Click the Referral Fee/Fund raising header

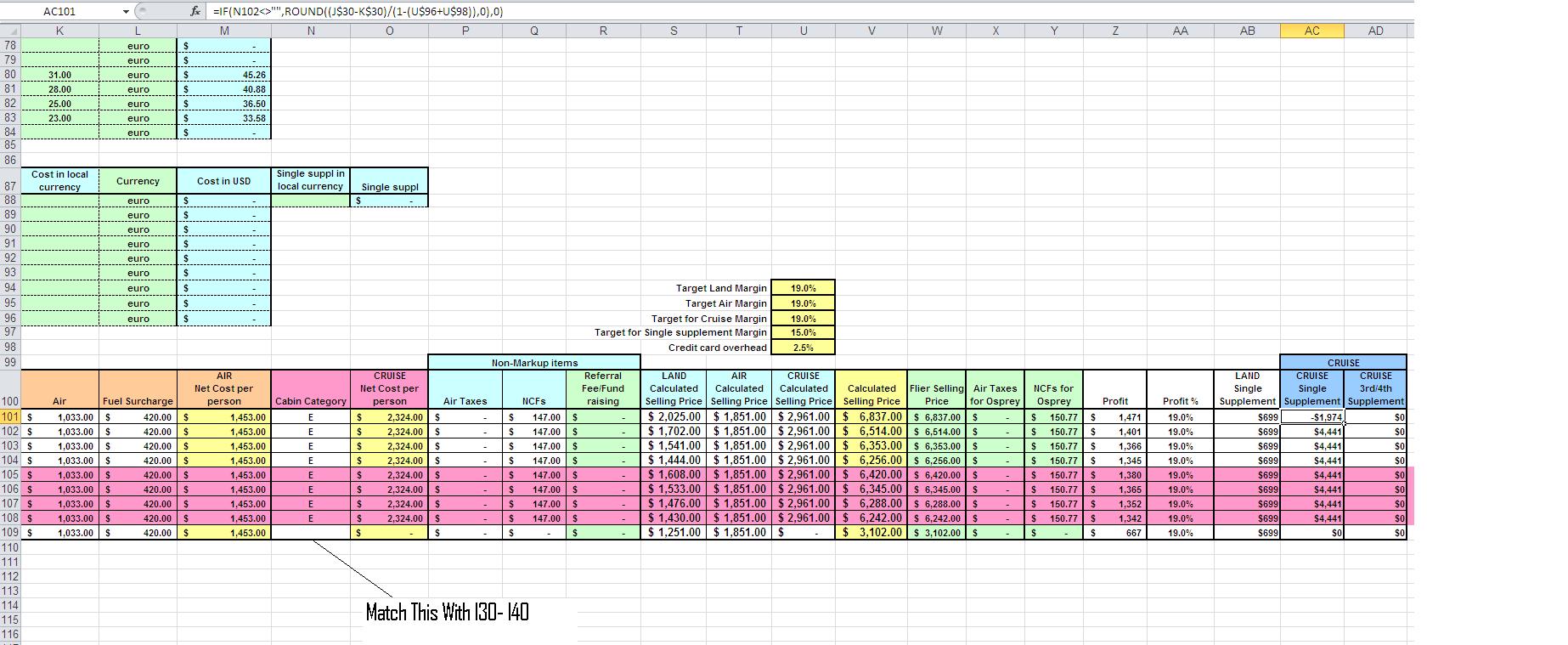coord(603,389)
